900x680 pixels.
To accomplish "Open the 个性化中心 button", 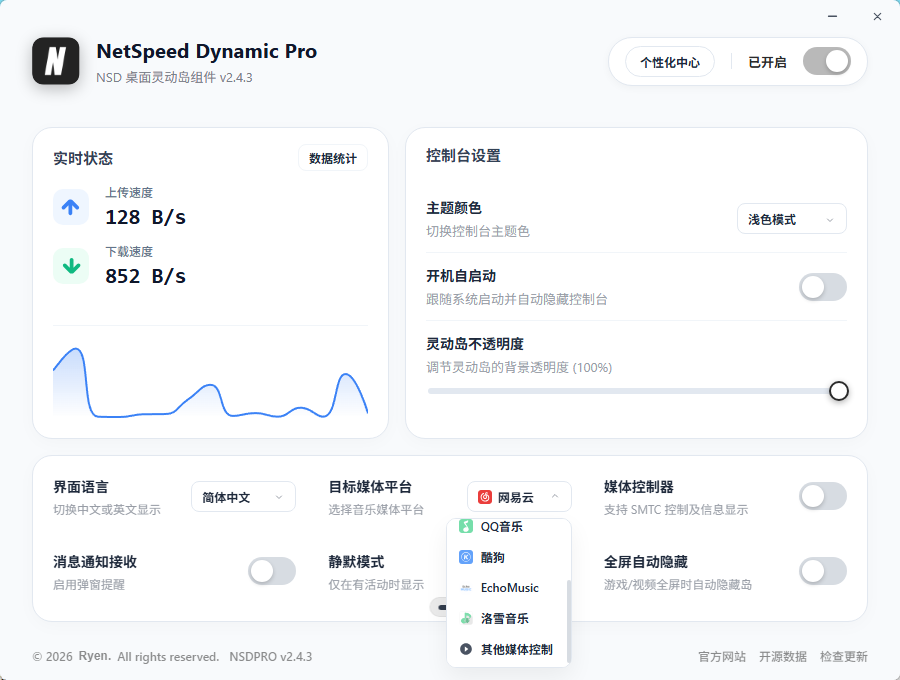I will point(670,62).
